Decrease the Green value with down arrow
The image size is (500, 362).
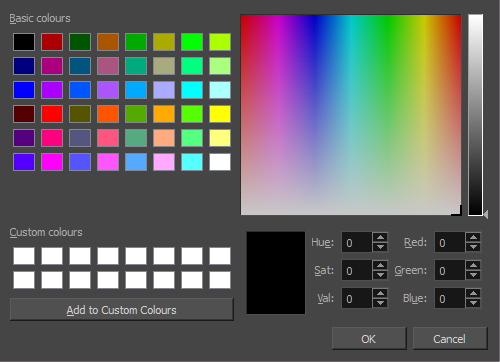[x=473, y=275]
